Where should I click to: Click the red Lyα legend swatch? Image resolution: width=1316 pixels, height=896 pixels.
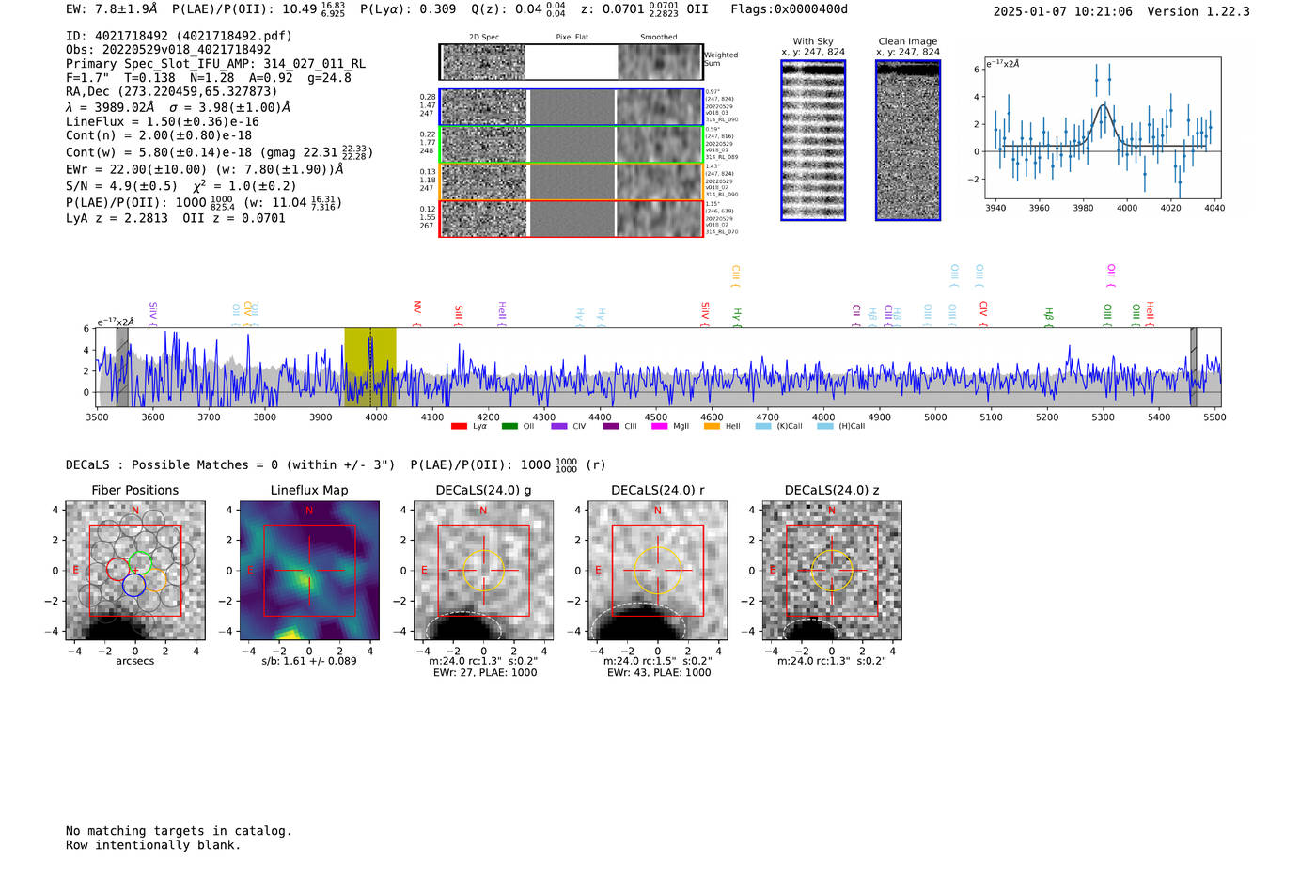point(459,426)
